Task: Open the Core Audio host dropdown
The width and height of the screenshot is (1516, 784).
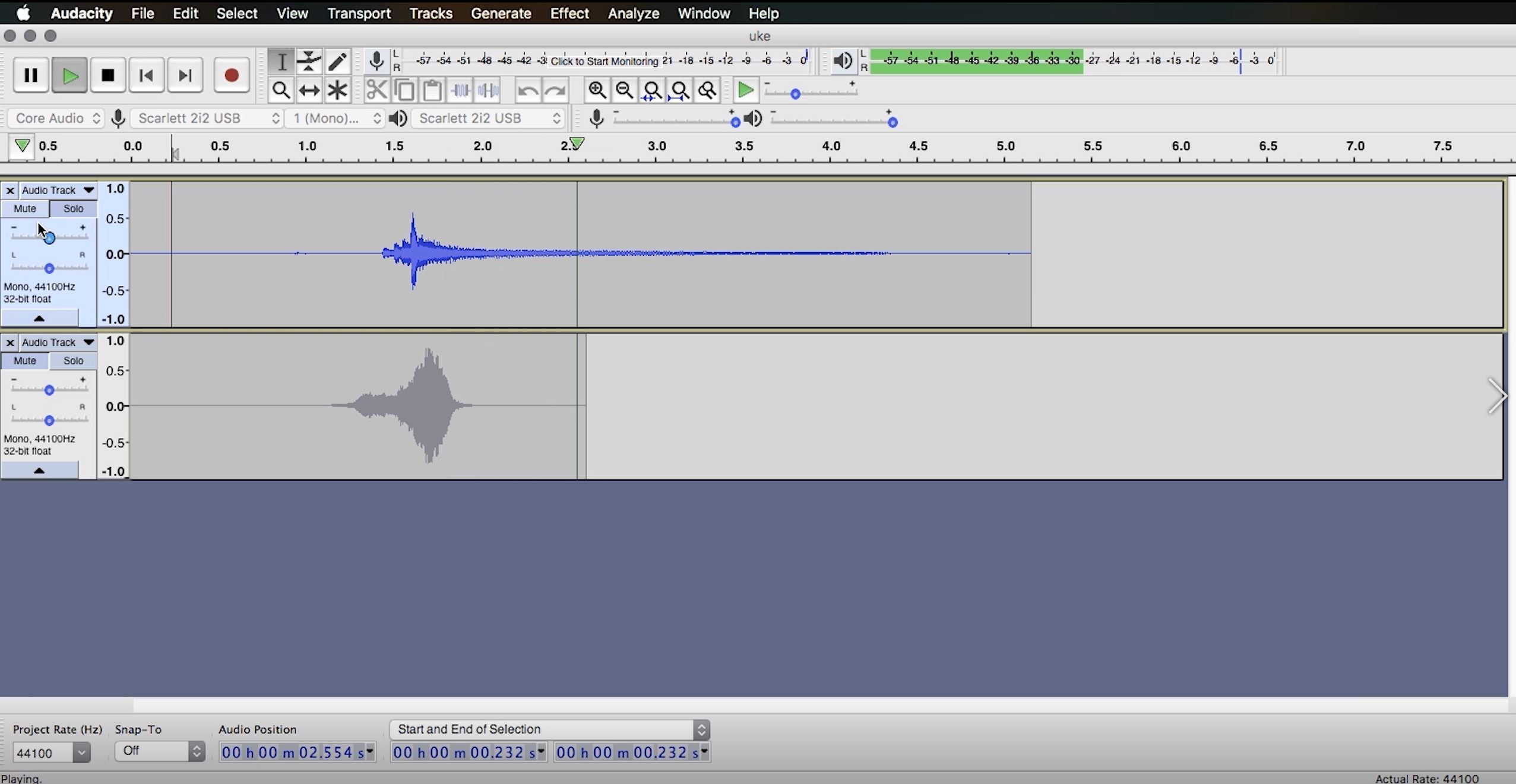Action: tap(55, 118)
